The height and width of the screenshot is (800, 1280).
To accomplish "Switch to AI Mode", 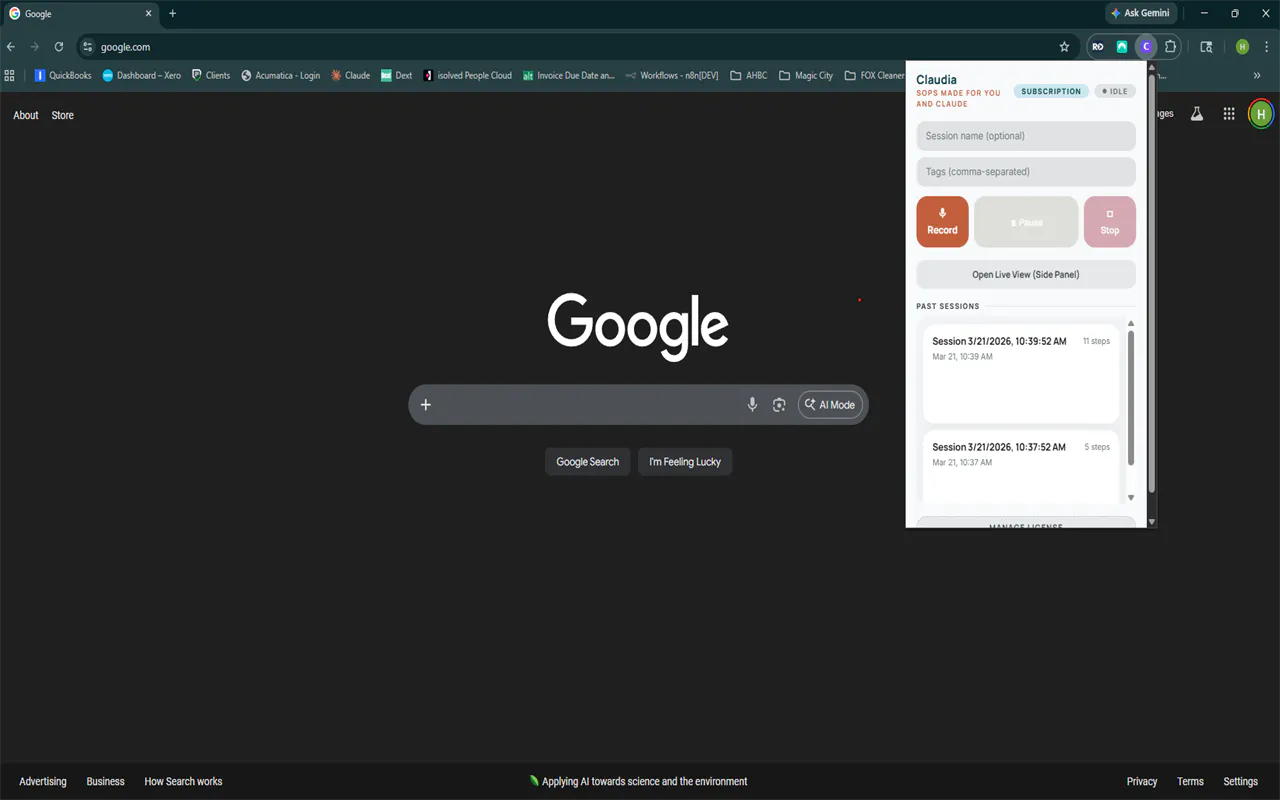I will click(x=830, y=405).
